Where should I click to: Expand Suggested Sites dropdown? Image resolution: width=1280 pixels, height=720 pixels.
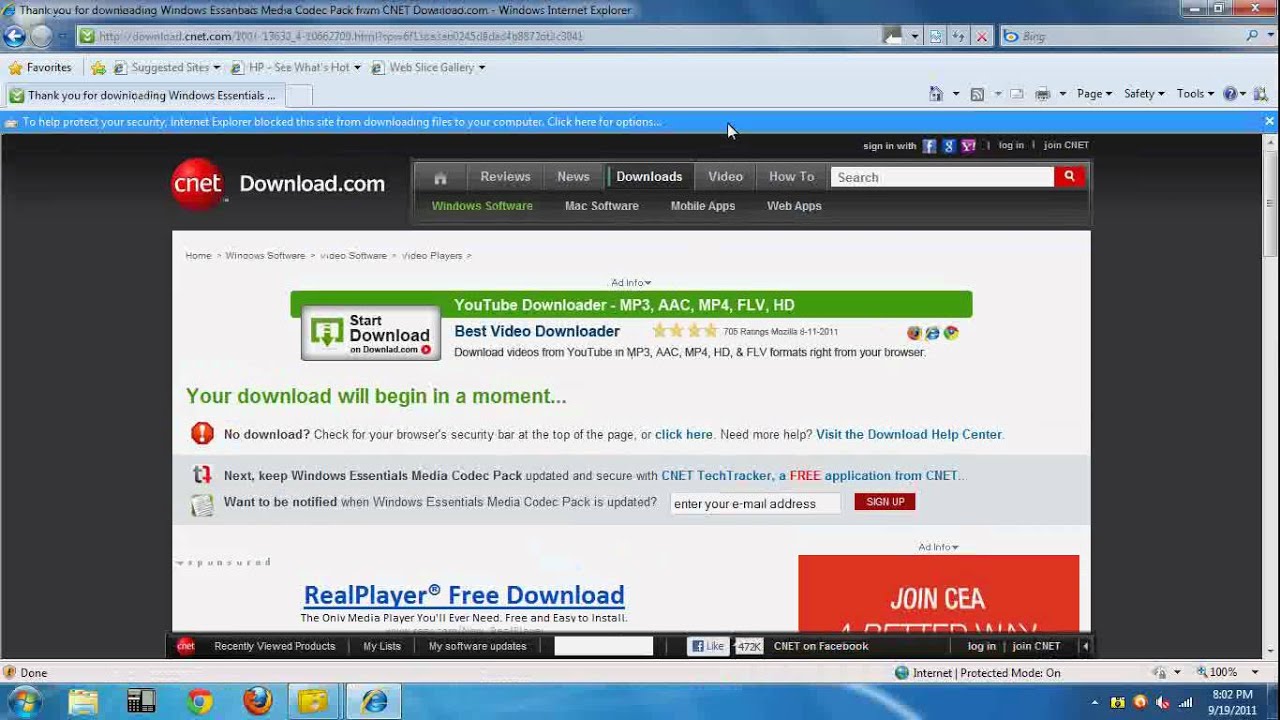point(217,68)
